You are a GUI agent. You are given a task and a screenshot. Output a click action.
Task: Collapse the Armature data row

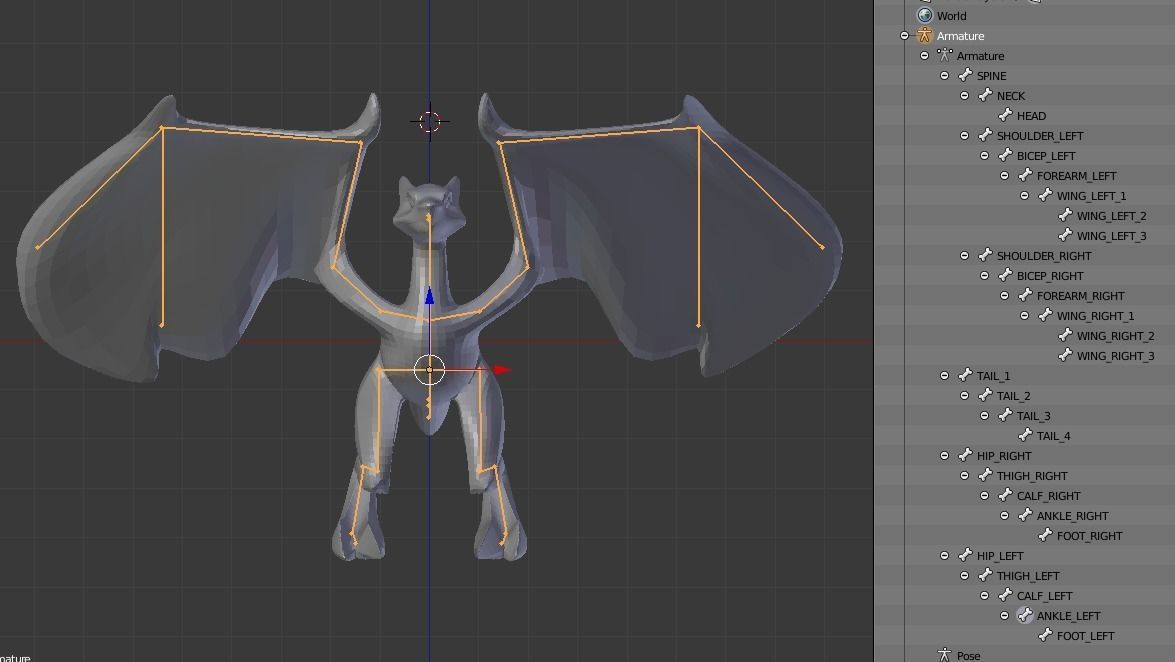(x=925, y=55)
